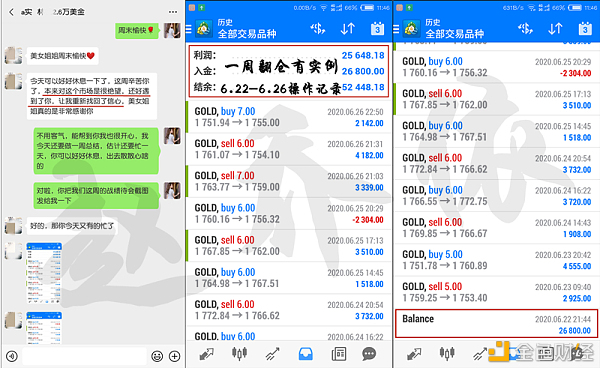
Task: Open the emoji picker in the chat
Action: coord(157,357)
